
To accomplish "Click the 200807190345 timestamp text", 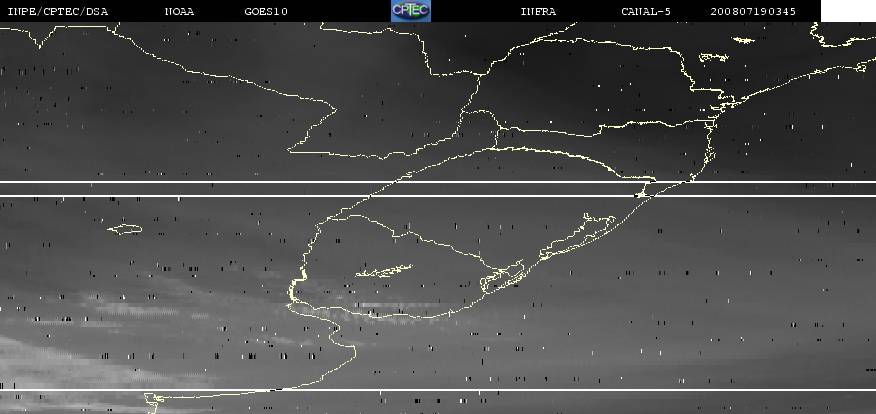I will click(x=753, y=12).
